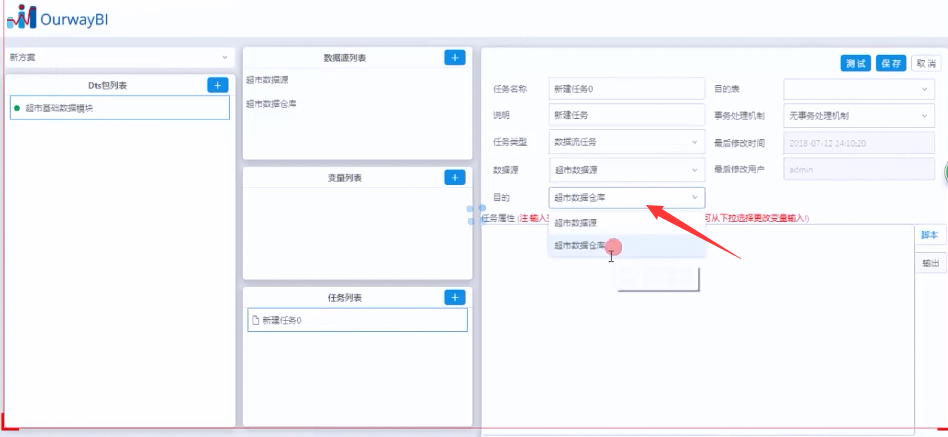The height and width of the screenshot is (437, 948).
Task: Click the 任务名称 input field
Action: [x=627, y=89]
